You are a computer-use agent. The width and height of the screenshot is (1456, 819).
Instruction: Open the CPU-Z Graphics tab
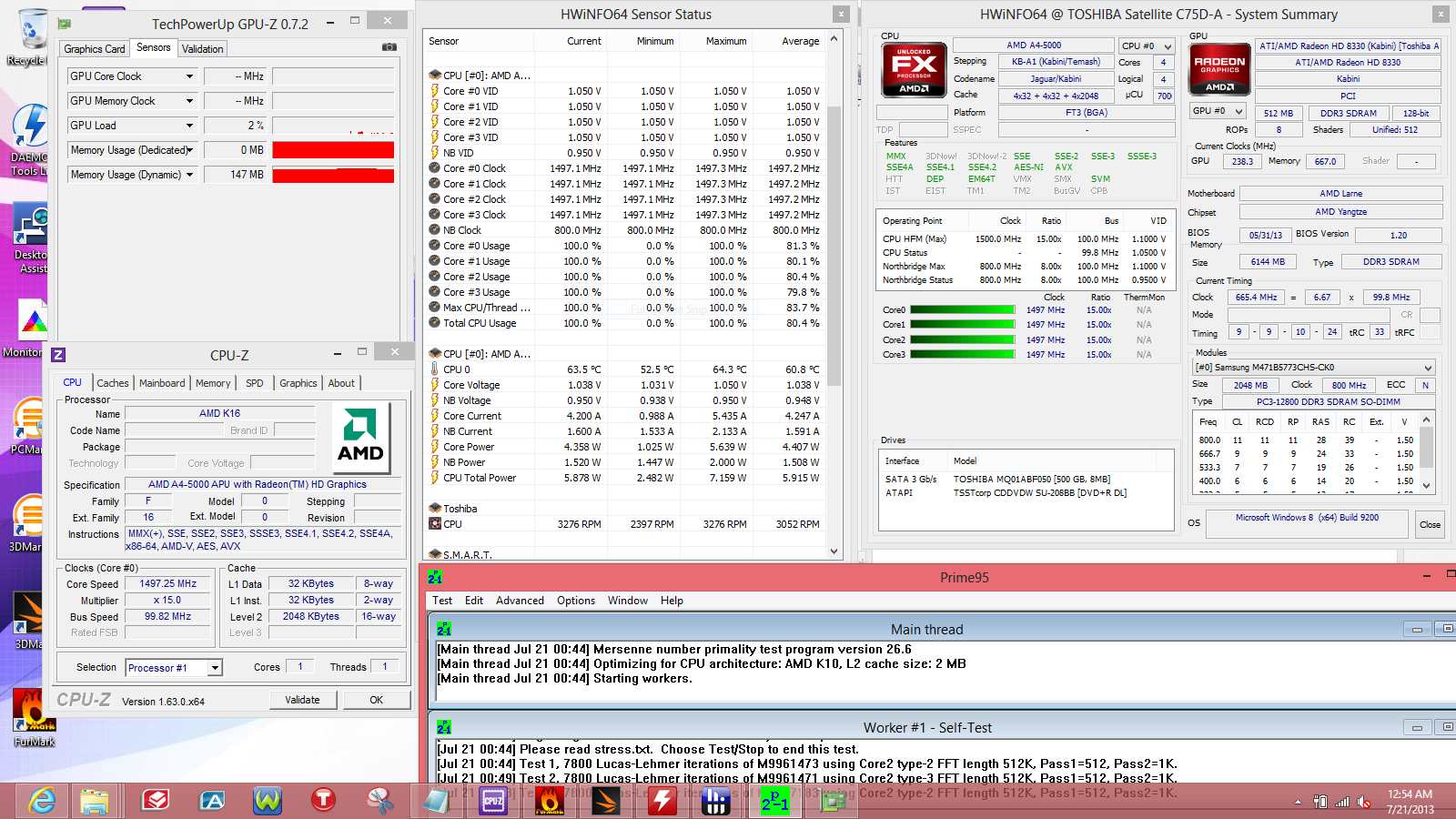tap(298, 383)
